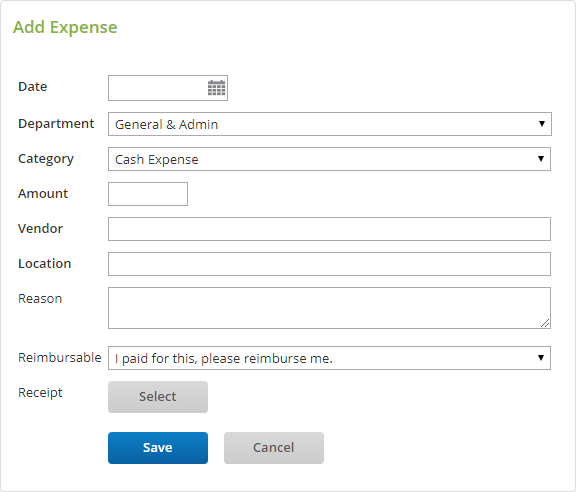Click the Department field label

pos(56,123)
